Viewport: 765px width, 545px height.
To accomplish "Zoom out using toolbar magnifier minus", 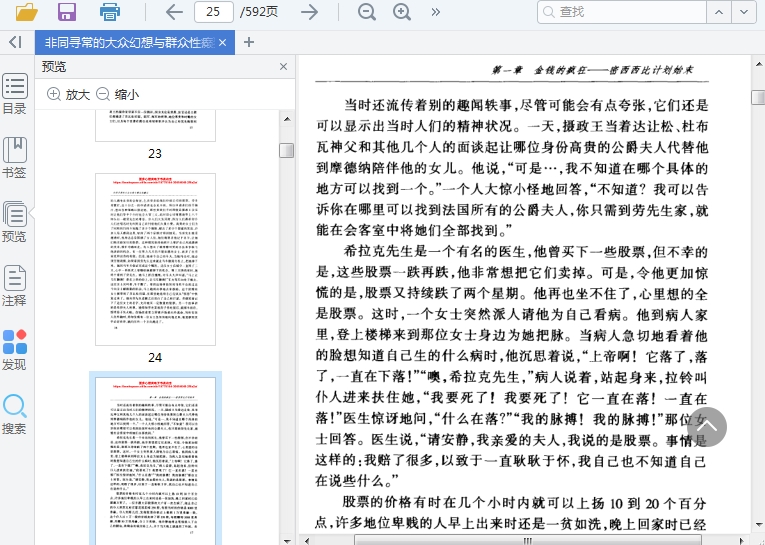I will 367,12.
